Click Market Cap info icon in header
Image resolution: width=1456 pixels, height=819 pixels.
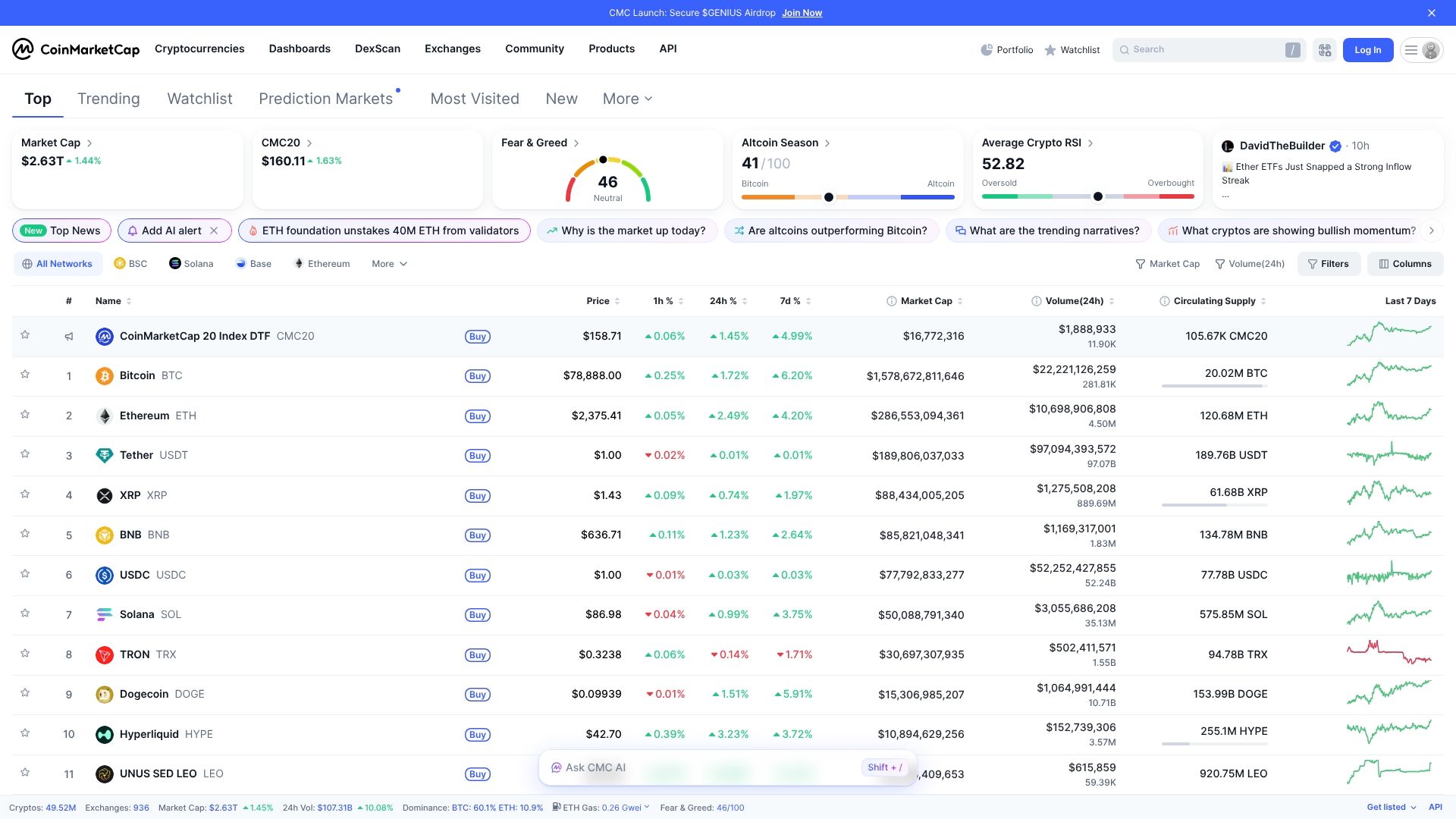(892, 301)
